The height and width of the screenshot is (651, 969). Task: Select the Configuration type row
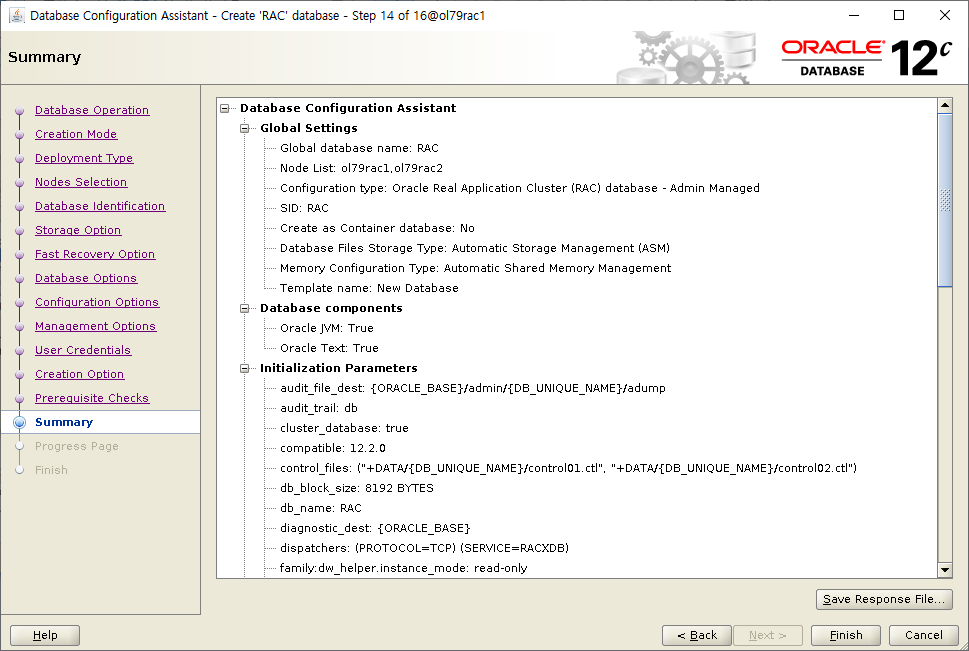tap(520, 188)
